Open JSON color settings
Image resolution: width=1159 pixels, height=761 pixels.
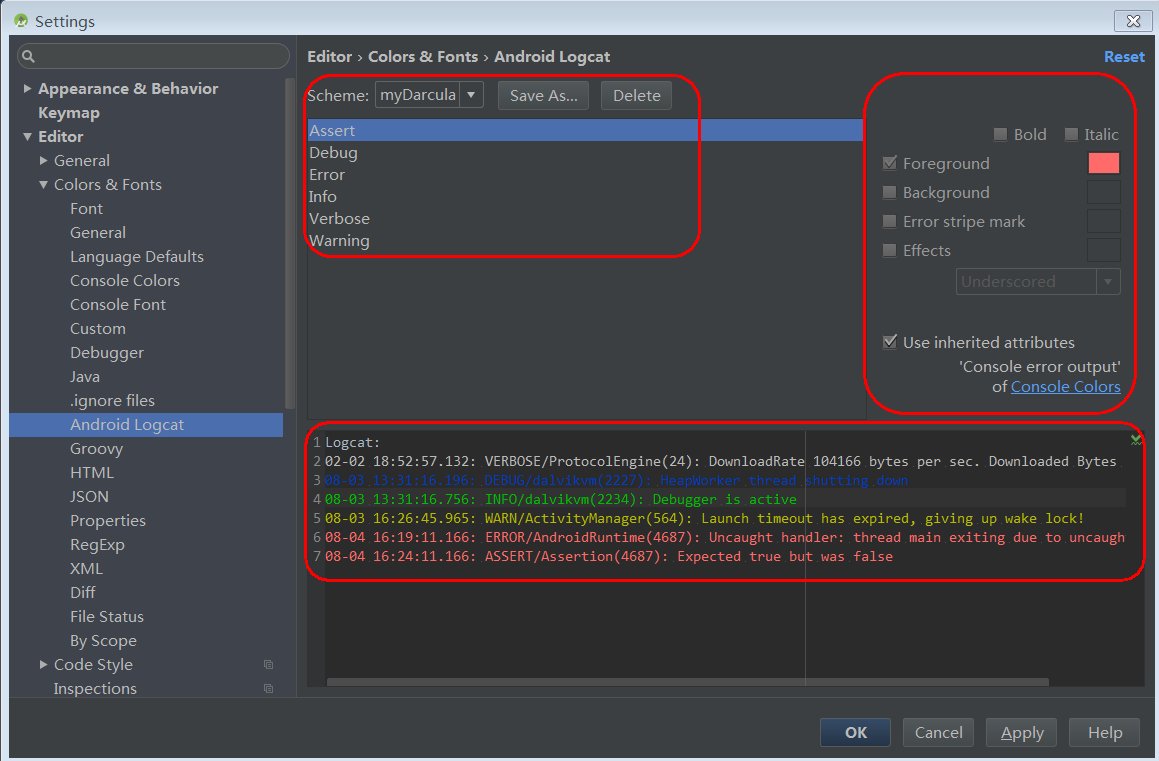89,496
